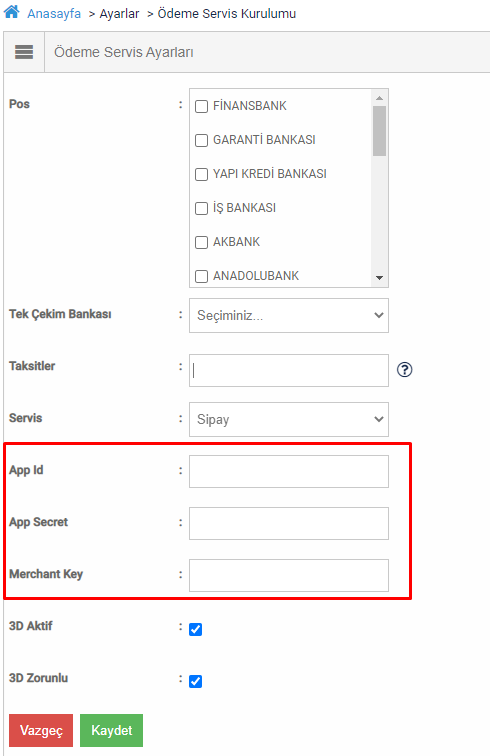This screenshot has width=490, height=756.
Task: Uncheck the 3D Zorunlu checkbox
Action: [x=195, y=681]
